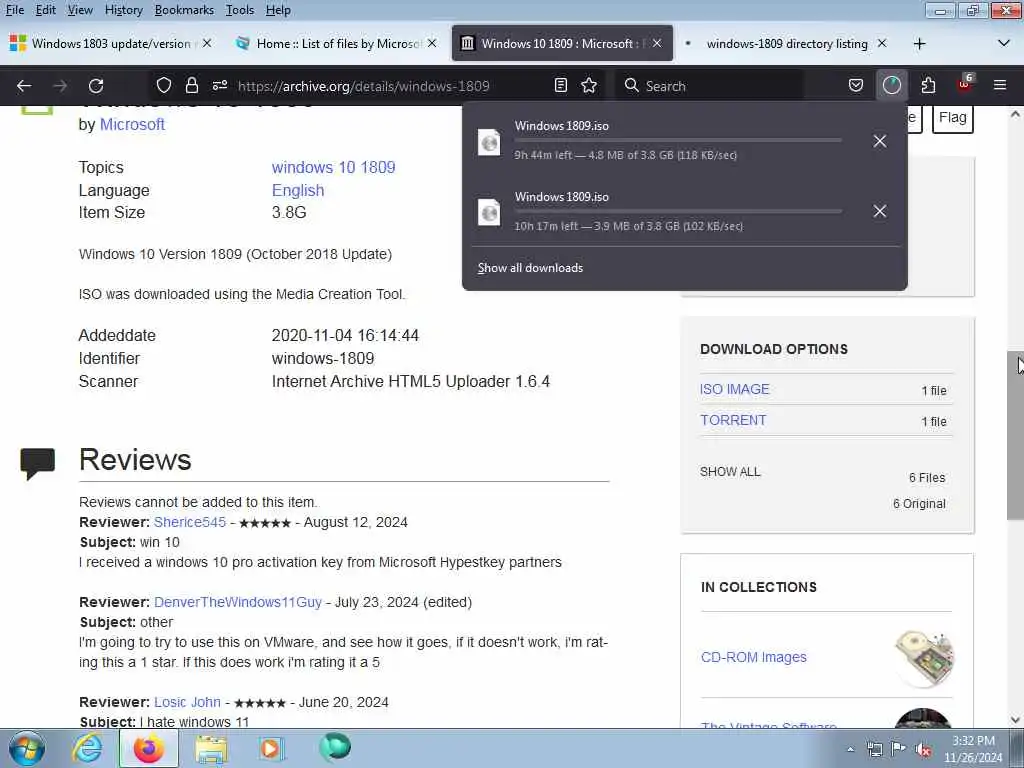Click the CD-ROM Images collection thumbnail
Image resolution: width=1024 pixels, height=768 pixels.
923,657
